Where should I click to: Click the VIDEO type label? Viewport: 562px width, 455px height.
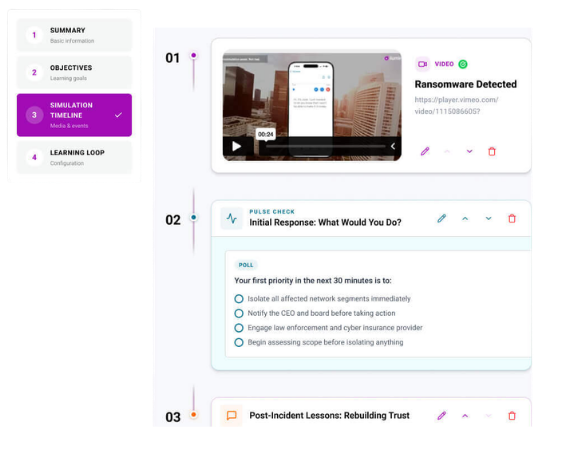click(x=444, y=64)
